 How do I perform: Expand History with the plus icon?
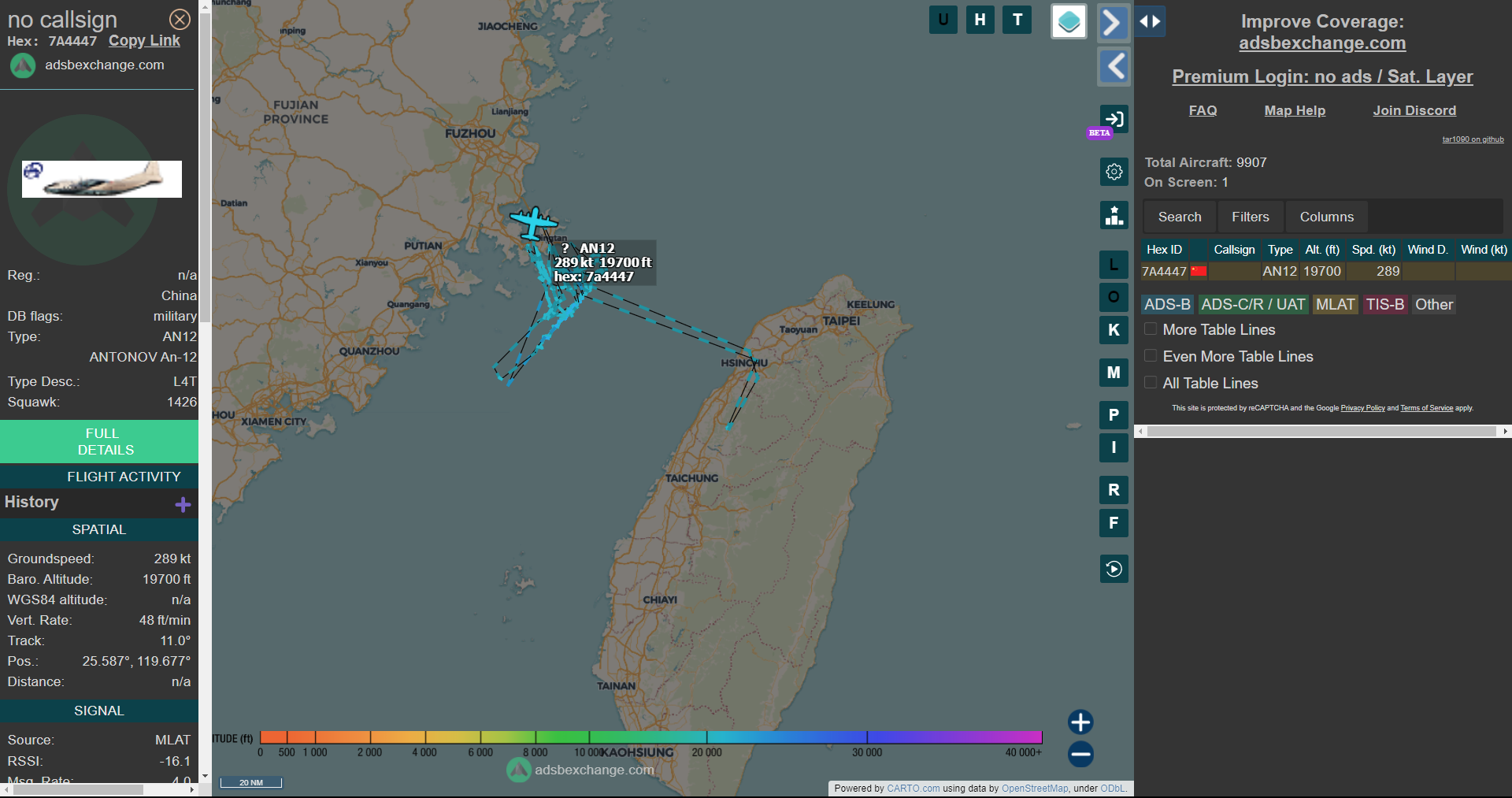[x=183, y=504]
